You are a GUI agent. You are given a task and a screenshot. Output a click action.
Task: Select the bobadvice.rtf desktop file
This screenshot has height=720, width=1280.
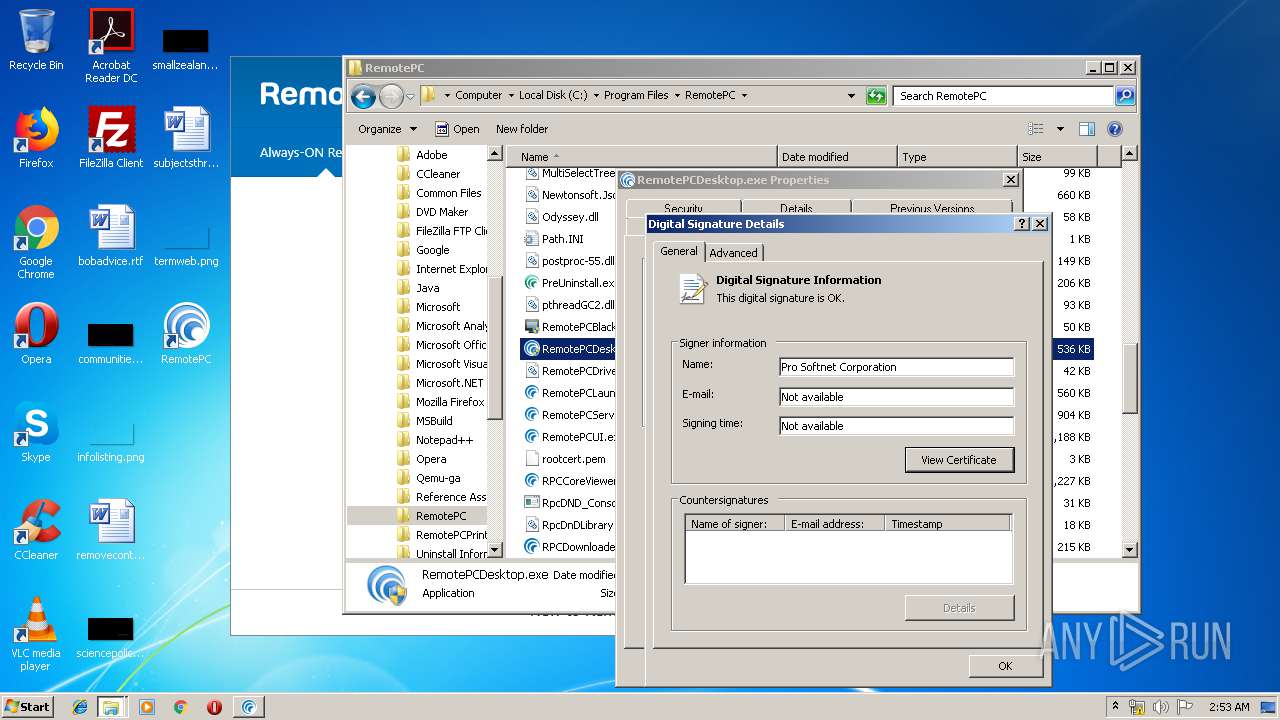pos(111,236)
